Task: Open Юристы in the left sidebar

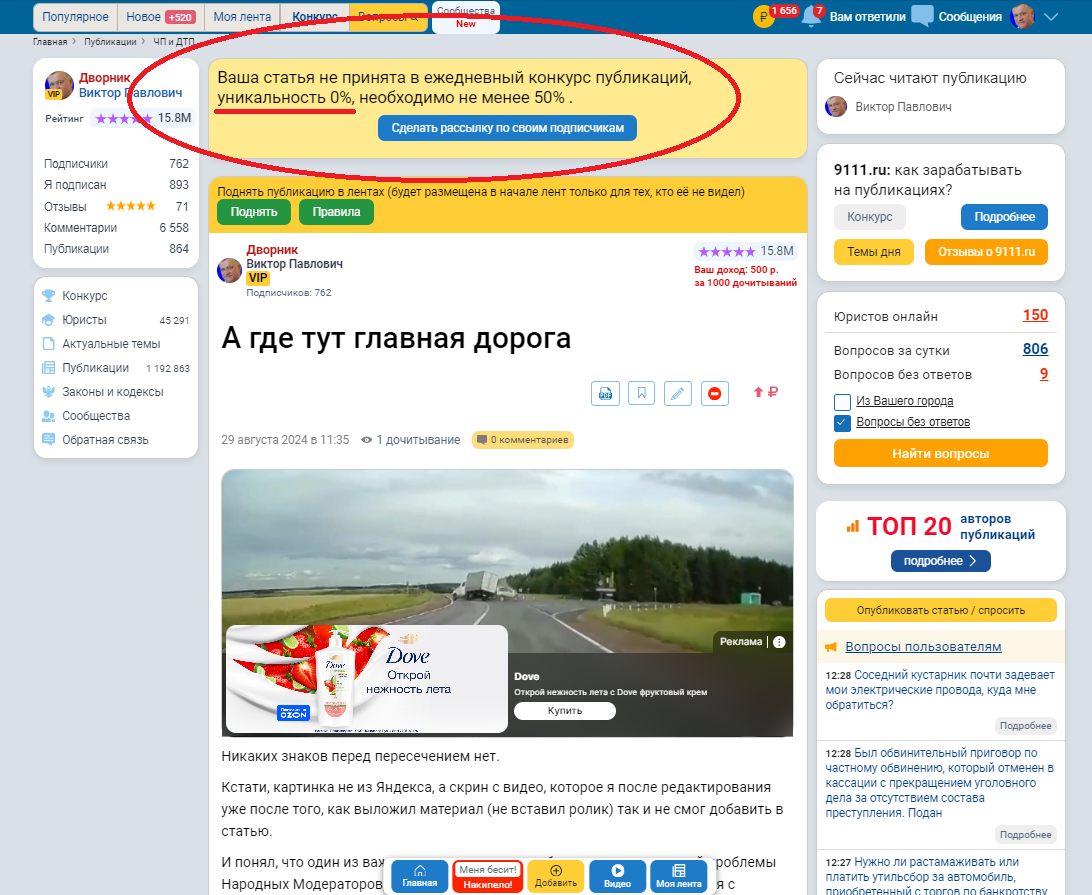Action: pos(84,320)
